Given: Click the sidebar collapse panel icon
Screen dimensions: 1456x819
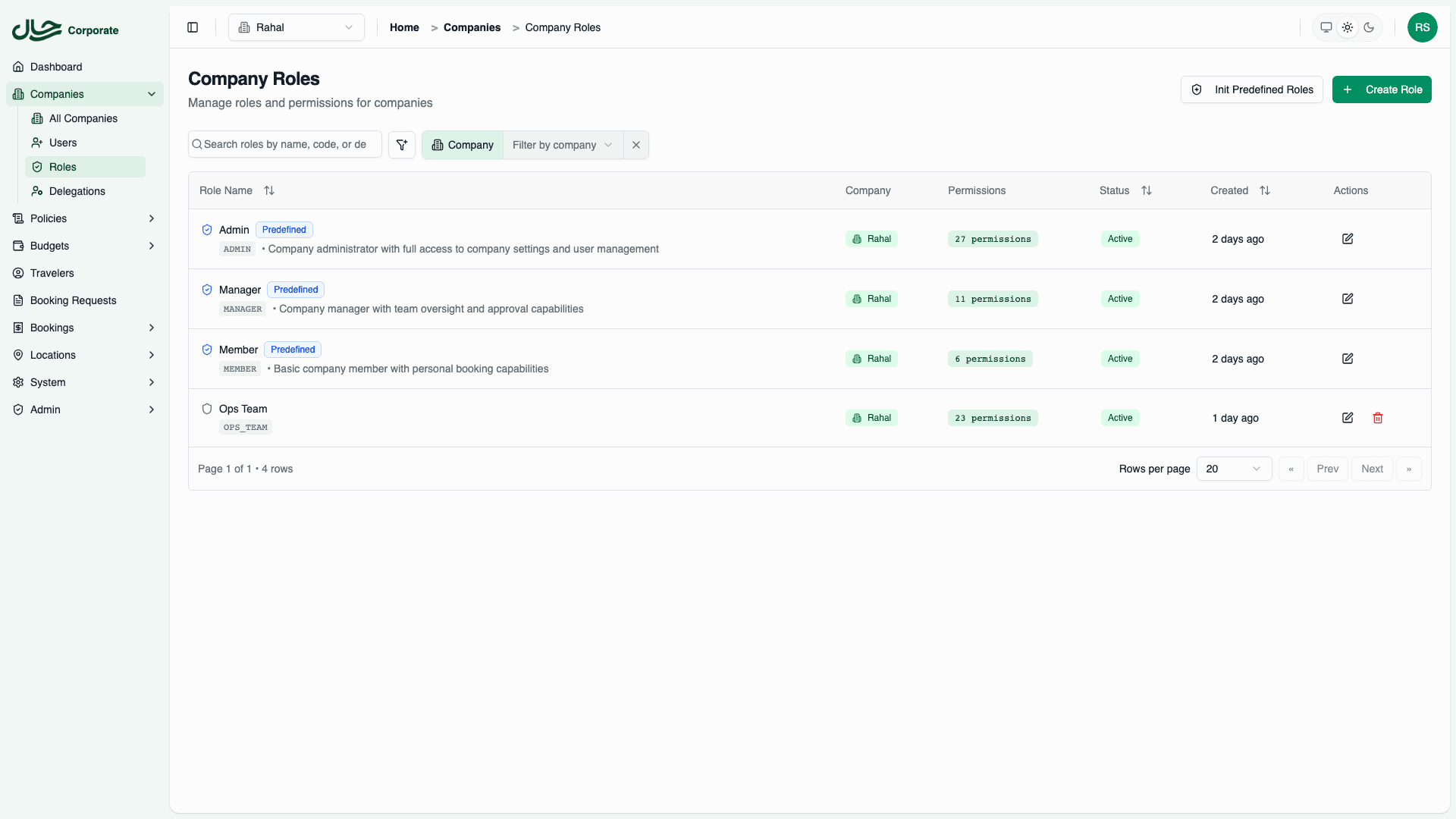Looking at the screenshot, I should pos(192,27).
